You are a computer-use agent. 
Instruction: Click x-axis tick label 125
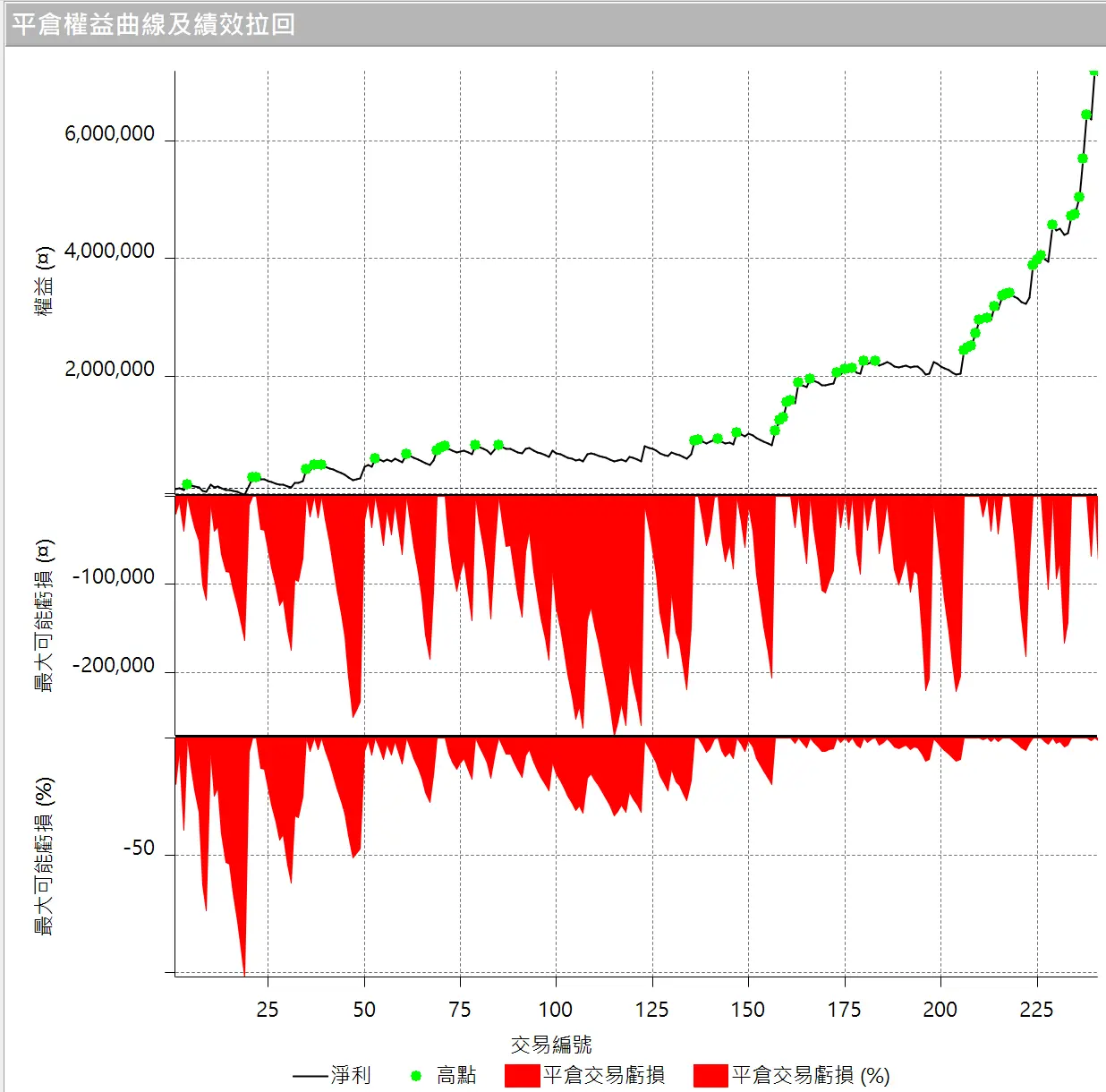pos(652,1010)
